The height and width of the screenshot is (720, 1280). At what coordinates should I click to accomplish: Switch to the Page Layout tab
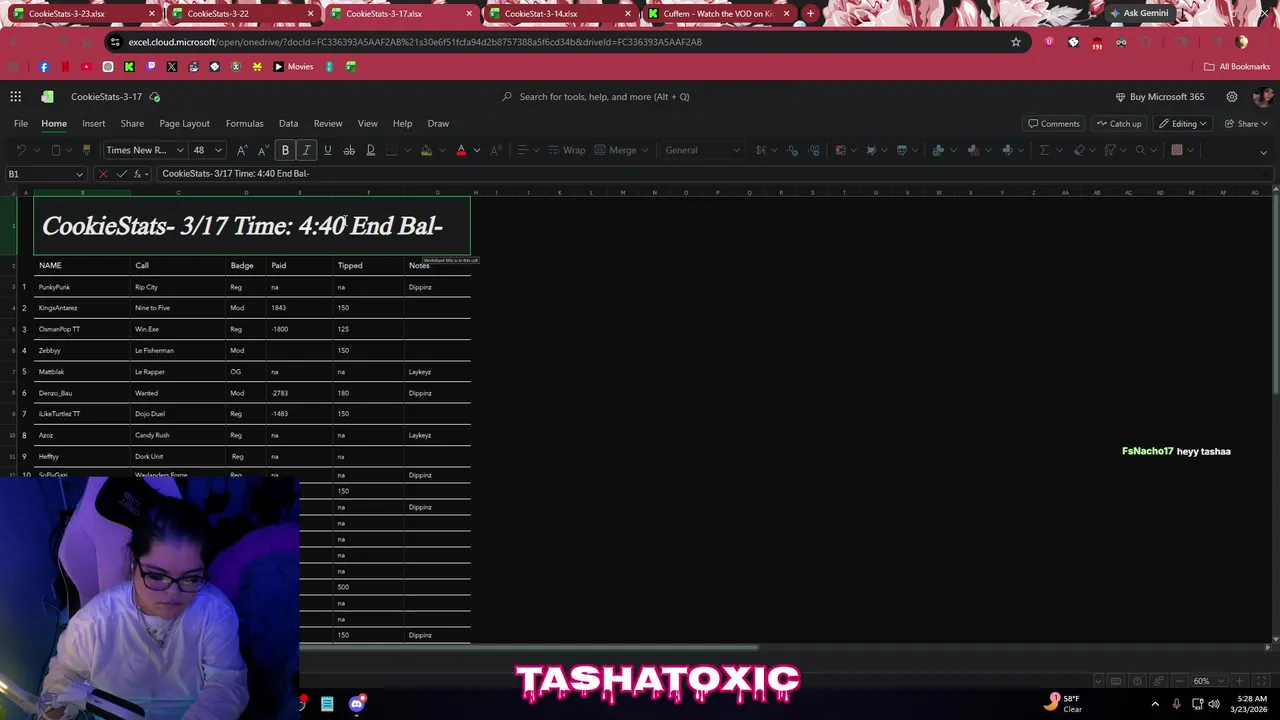[184, 124]
